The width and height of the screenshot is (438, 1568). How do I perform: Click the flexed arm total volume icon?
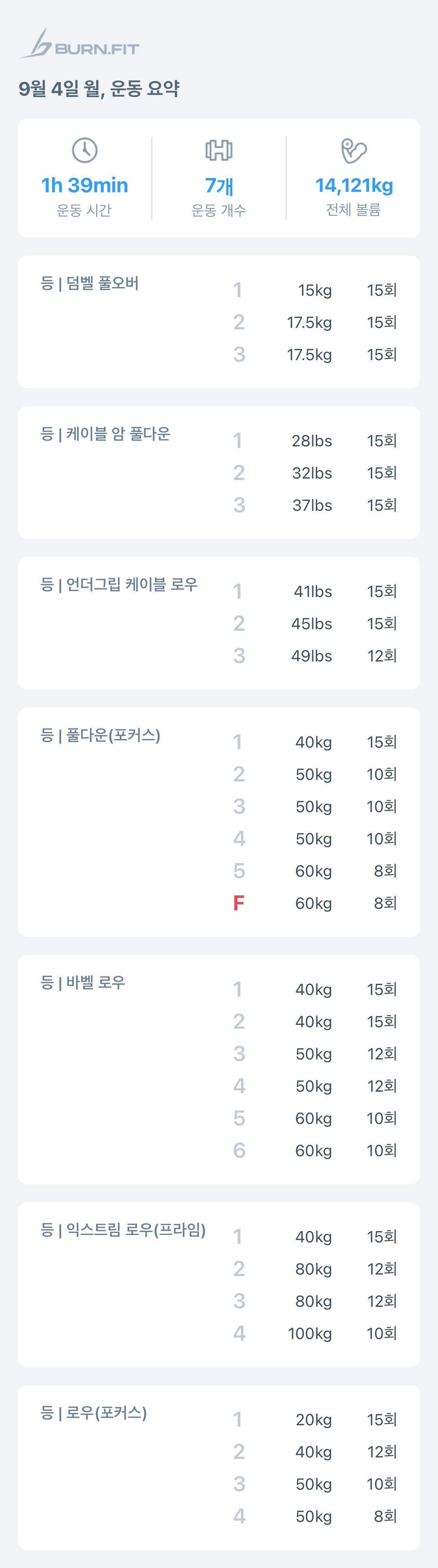pos(353,150)
